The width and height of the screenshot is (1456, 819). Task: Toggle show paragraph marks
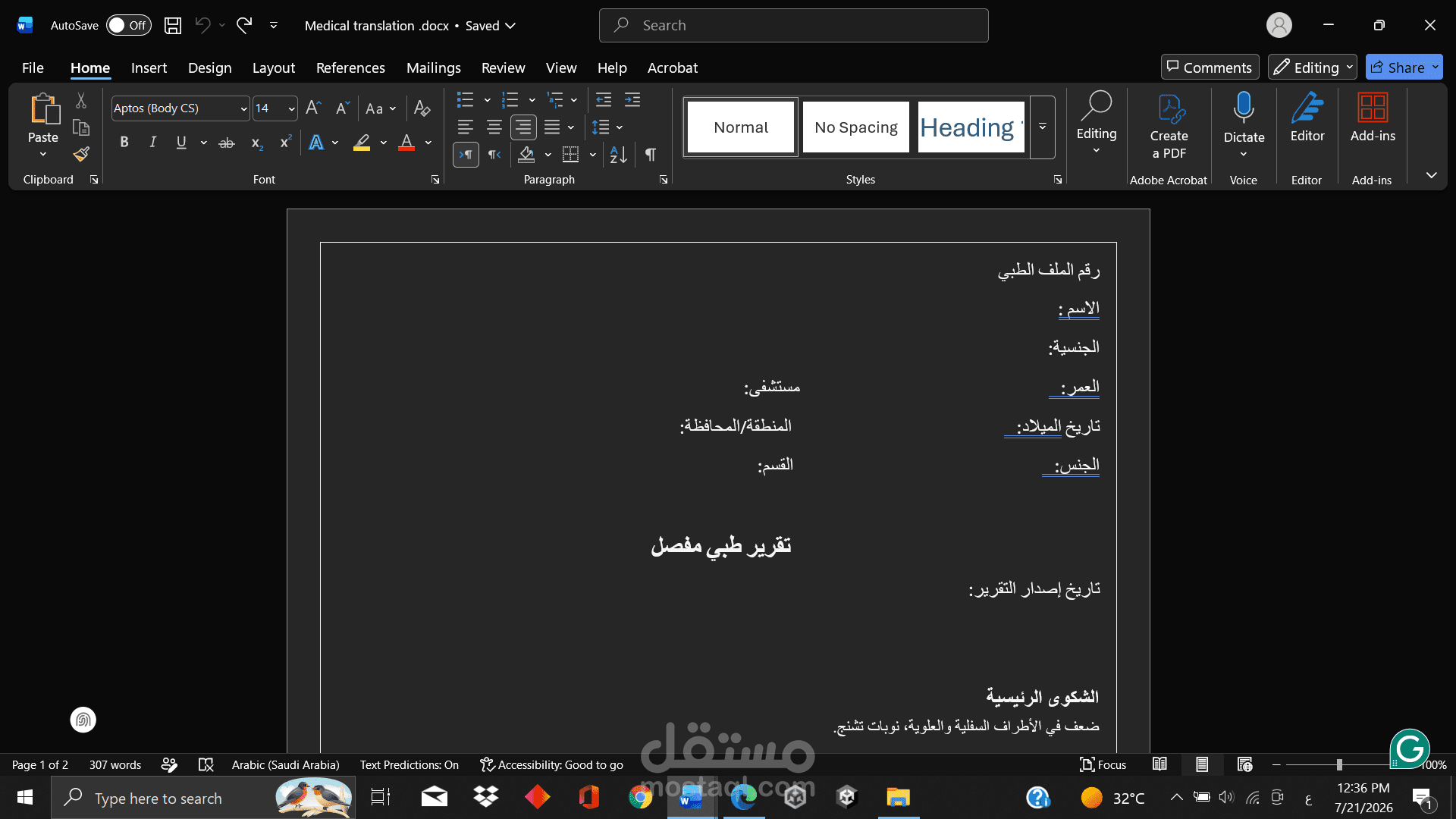tap(651, 155)
